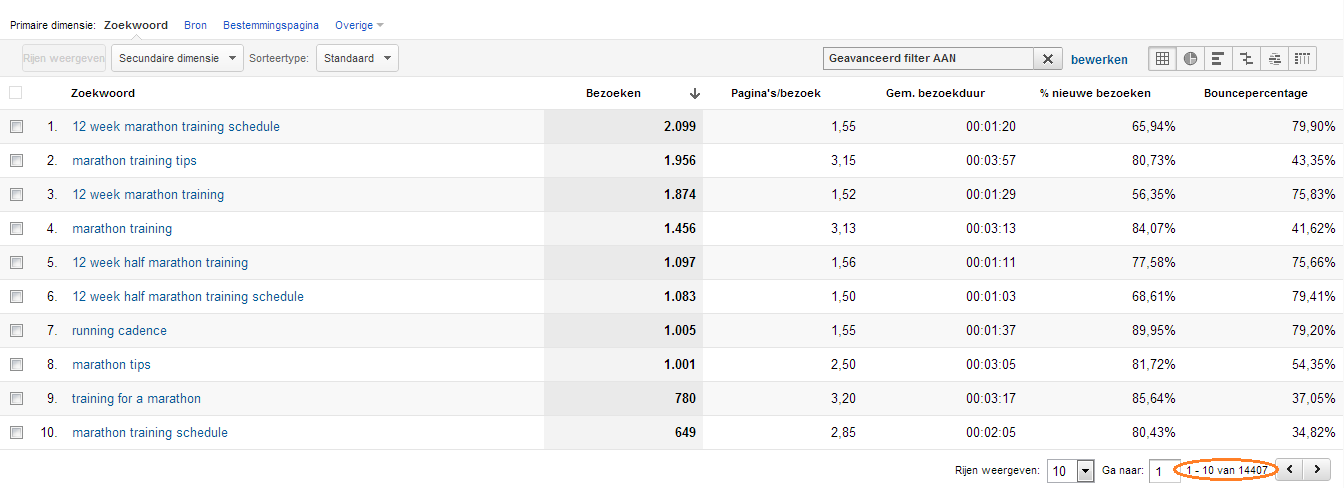1344x488 pixels.
Task: Open the rows-per-page dropdown showing 10
Action: (1070, 471)
